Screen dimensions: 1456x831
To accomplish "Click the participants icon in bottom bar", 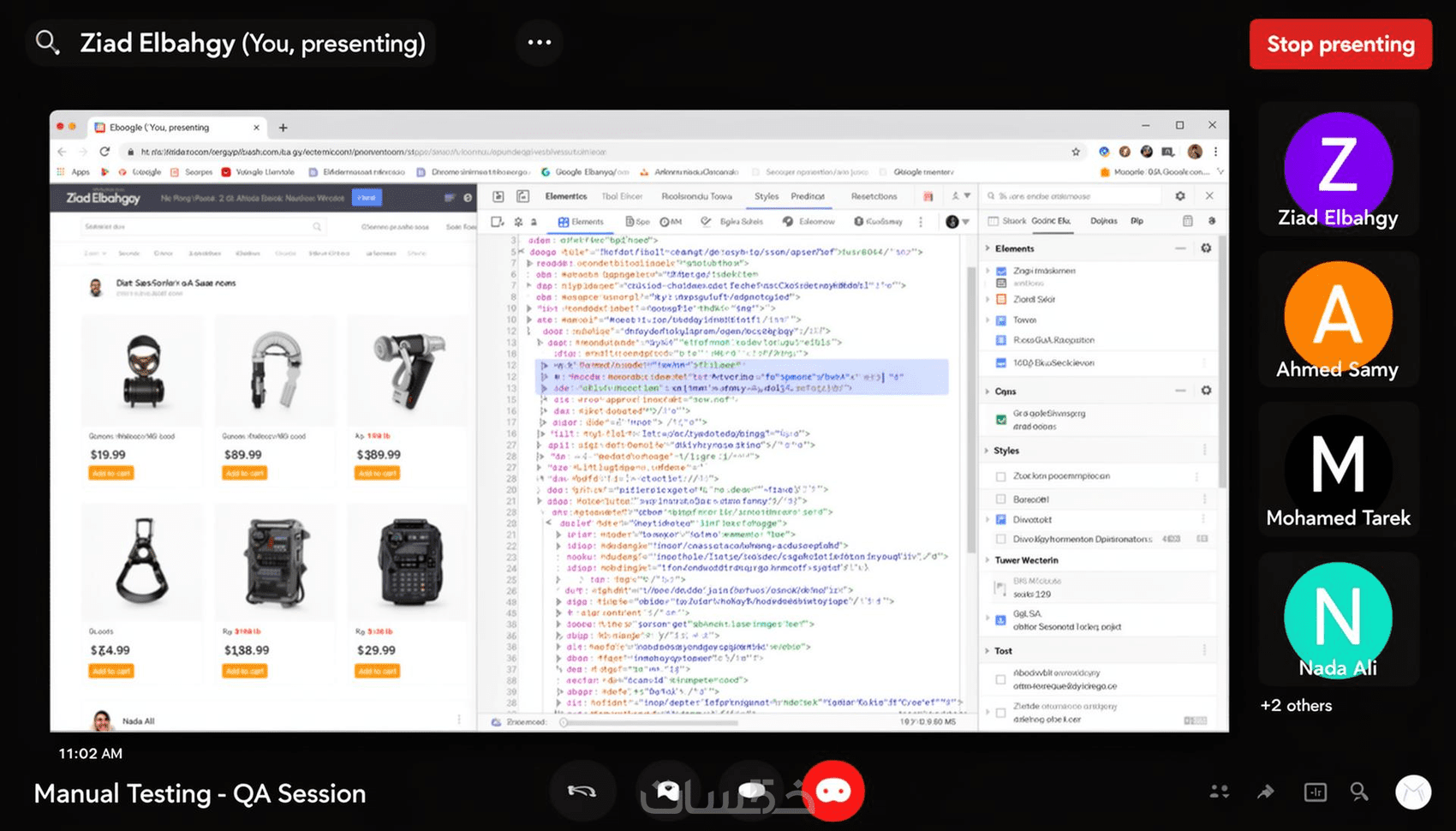I will [1220, 792].
